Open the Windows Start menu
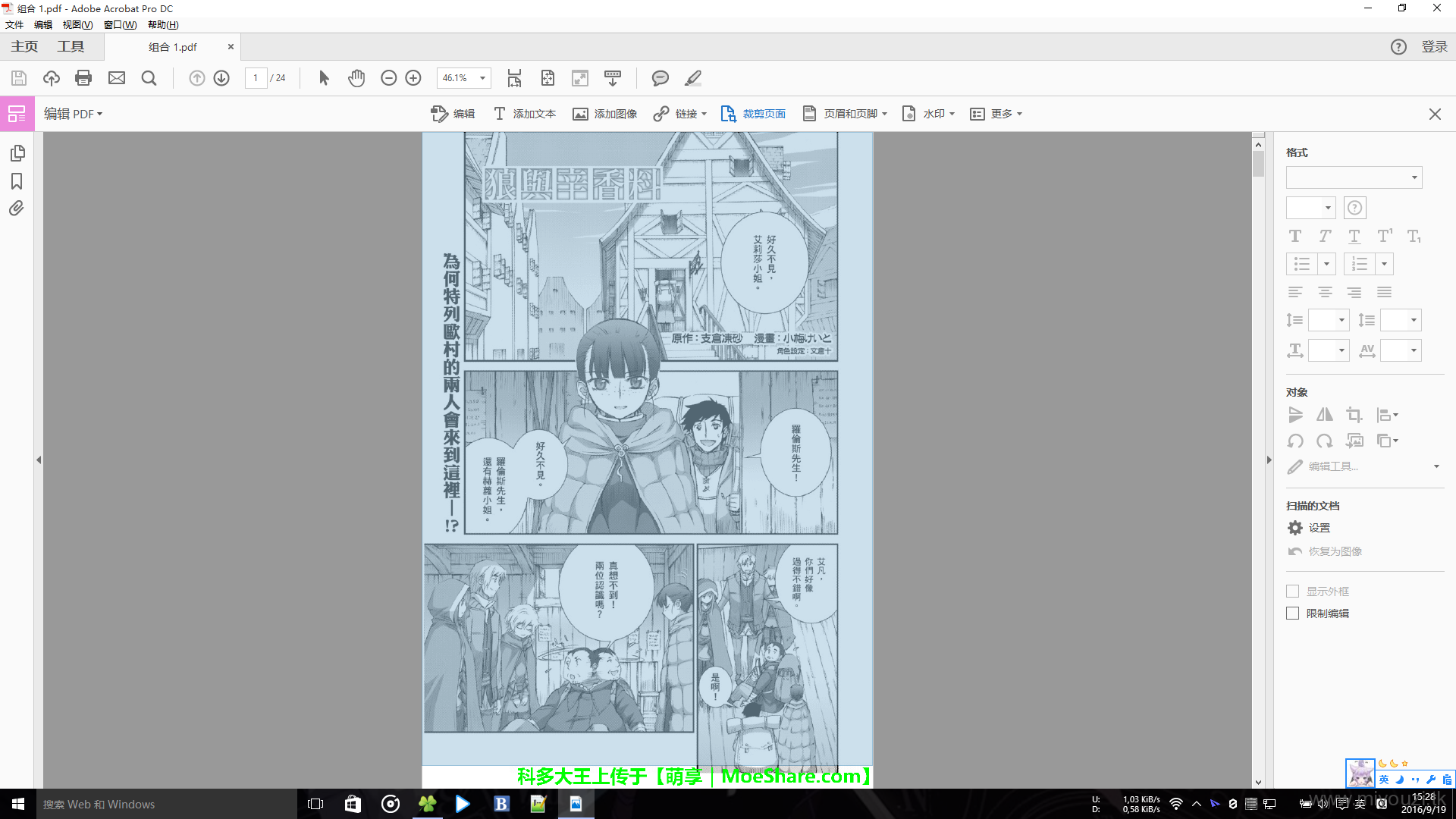1456x819 pixels. (18, 804)
